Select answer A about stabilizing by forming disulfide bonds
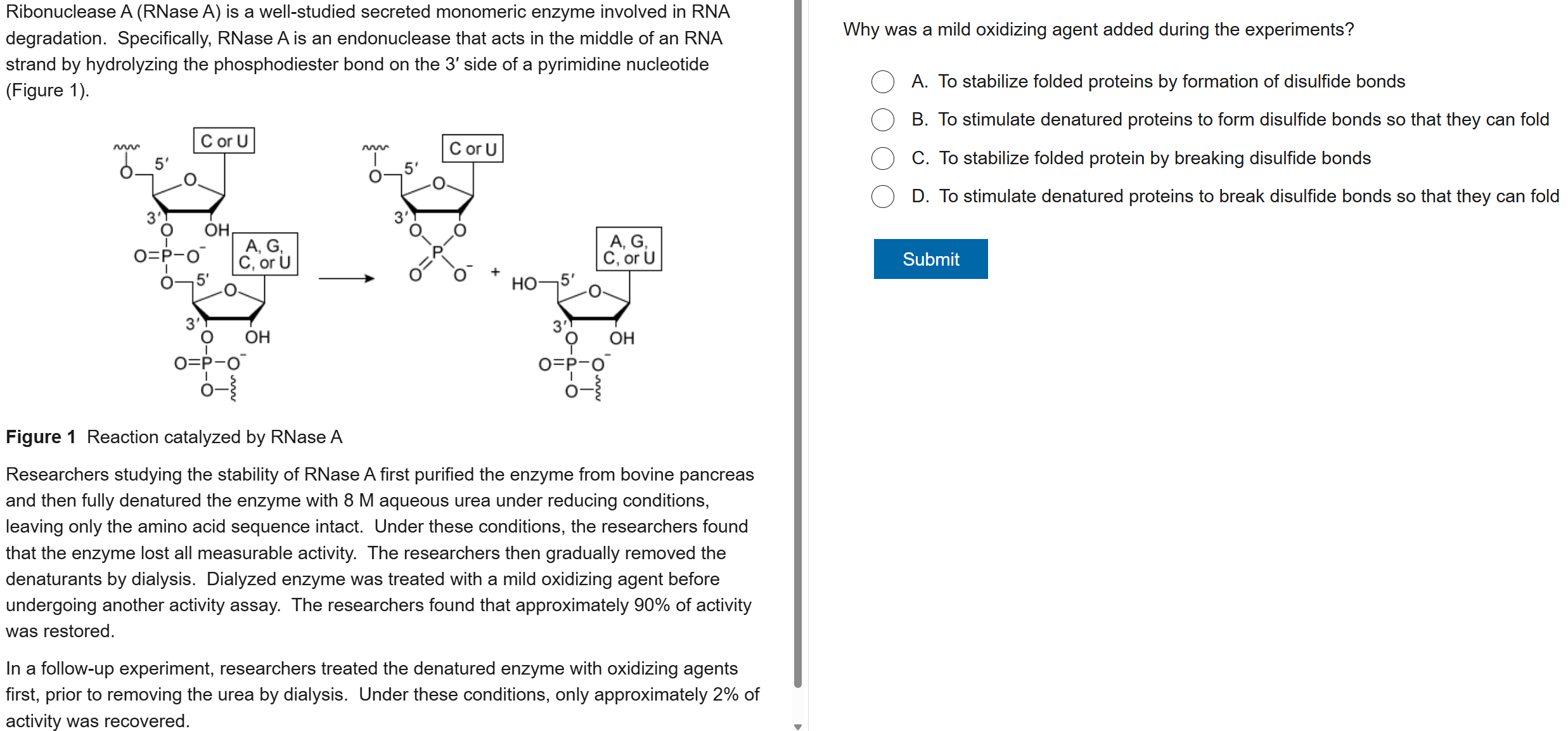The image size is (1568, 731). click(882, 82)
